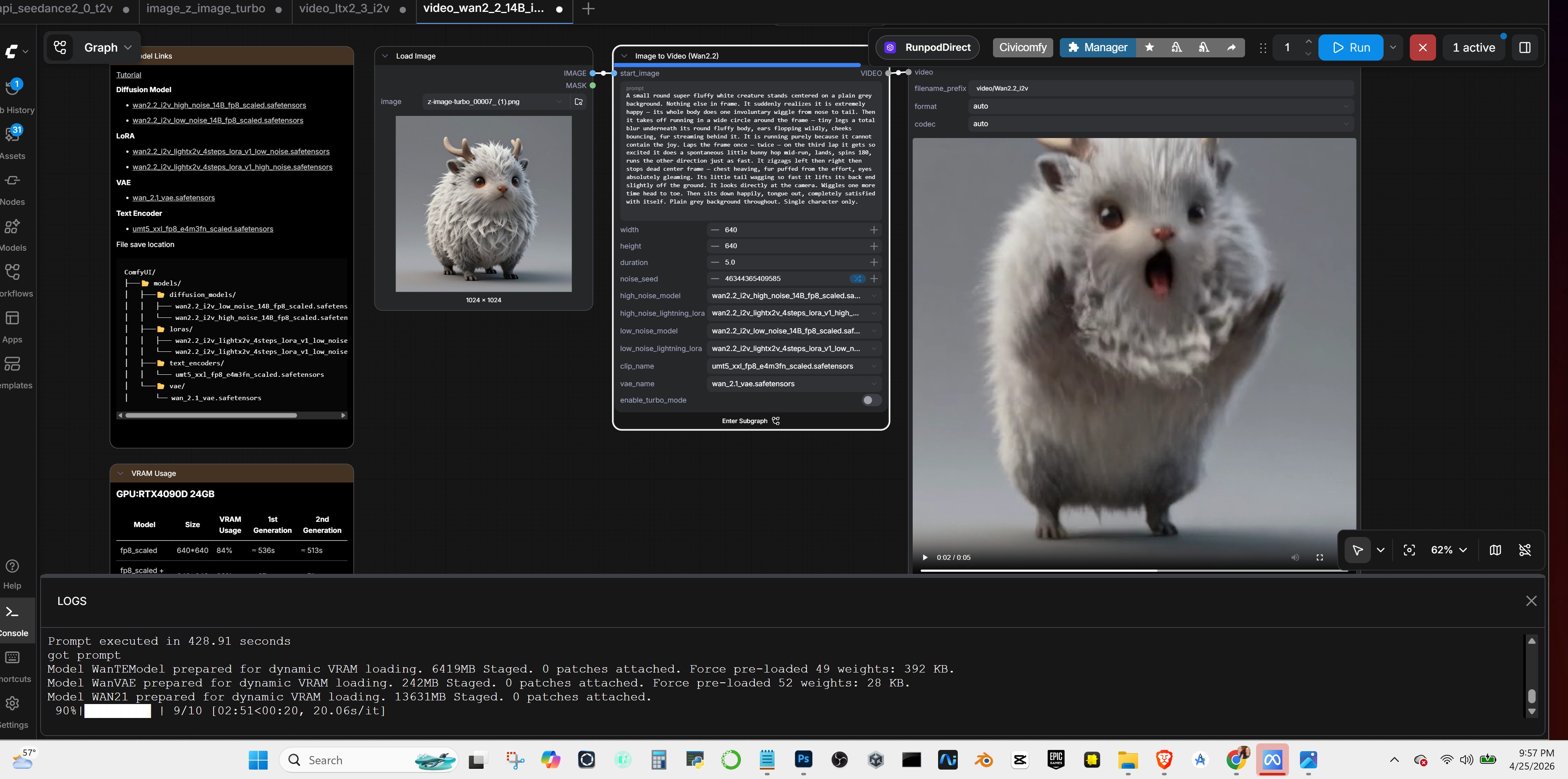The width and height of the screenshot is (1568, 779).
Task: Open the Graph breadcrumb dropdown
Action: pos(107,48)
